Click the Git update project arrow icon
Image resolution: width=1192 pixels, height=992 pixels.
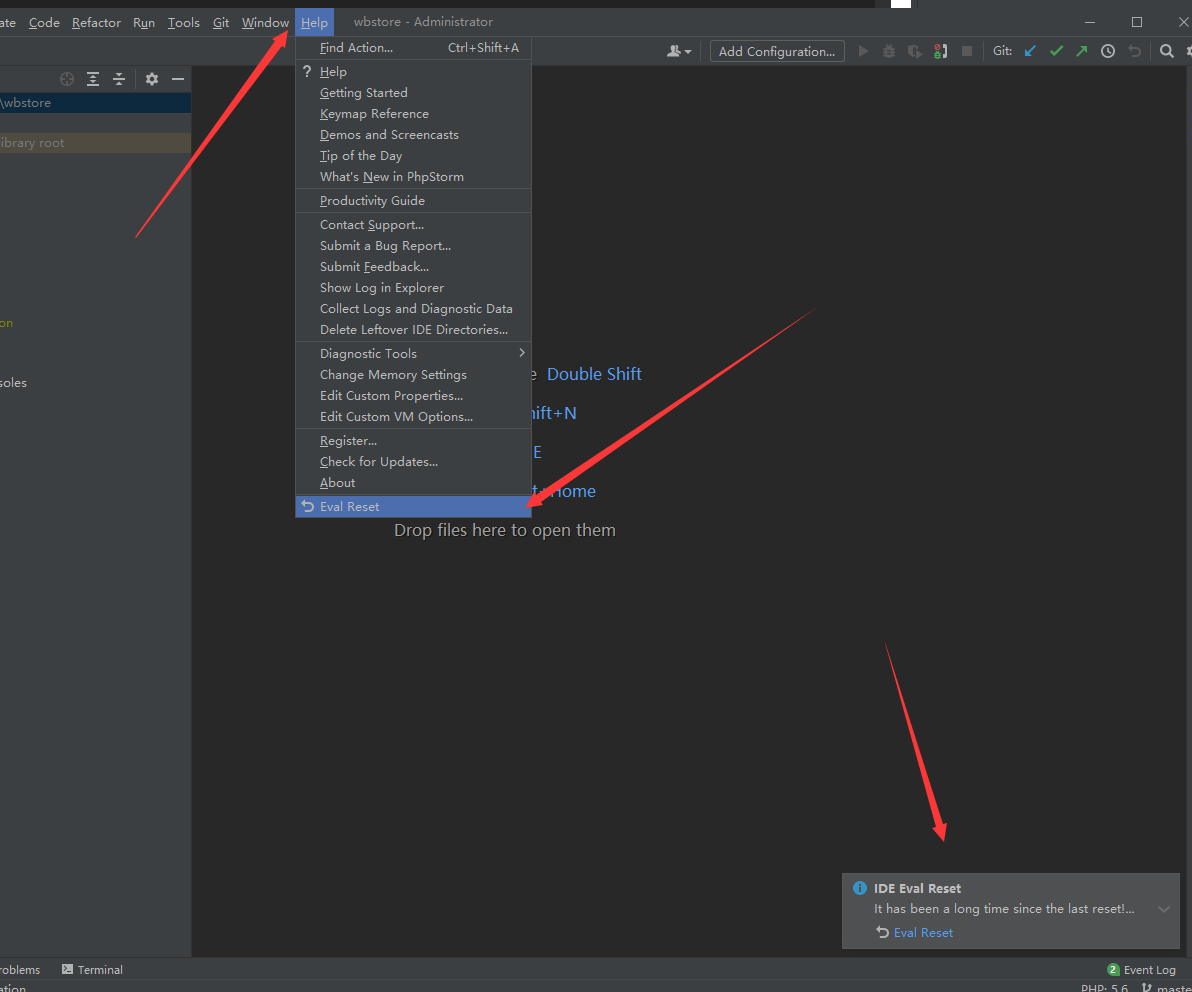coord(1030,51)
